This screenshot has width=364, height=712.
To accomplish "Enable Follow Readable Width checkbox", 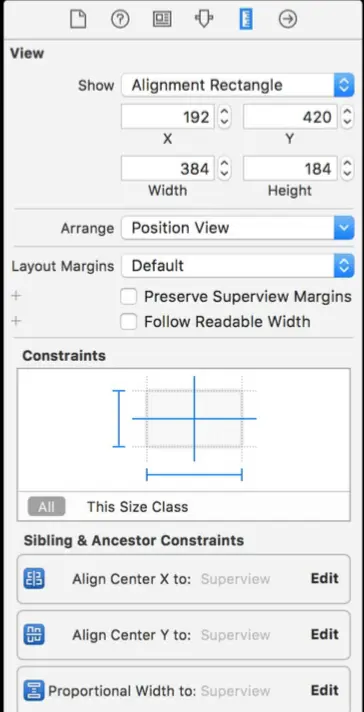I will click(x=128, y=322).
